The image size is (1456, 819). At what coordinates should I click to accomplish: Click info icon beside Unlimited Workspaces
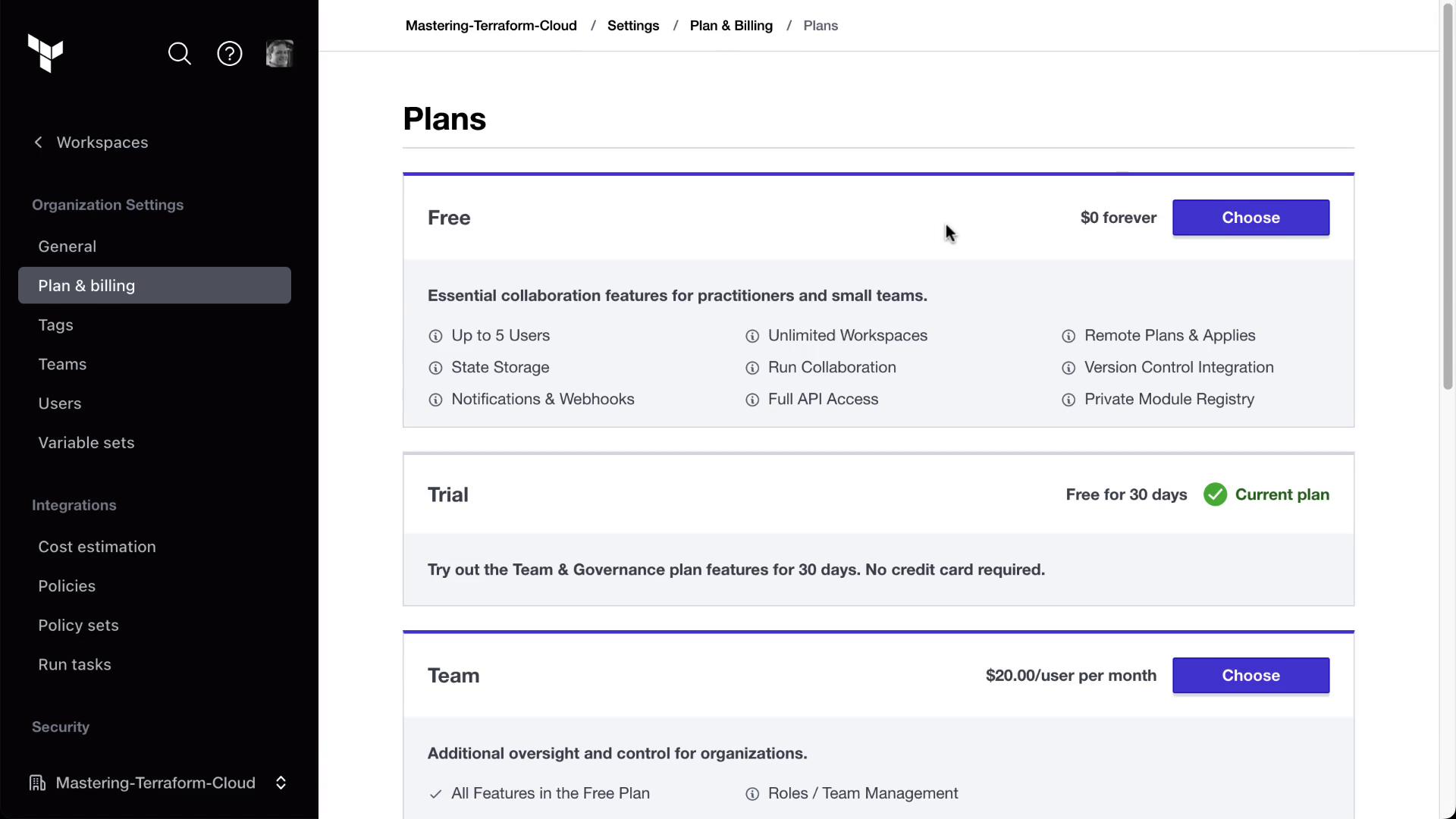coord(752,336)
